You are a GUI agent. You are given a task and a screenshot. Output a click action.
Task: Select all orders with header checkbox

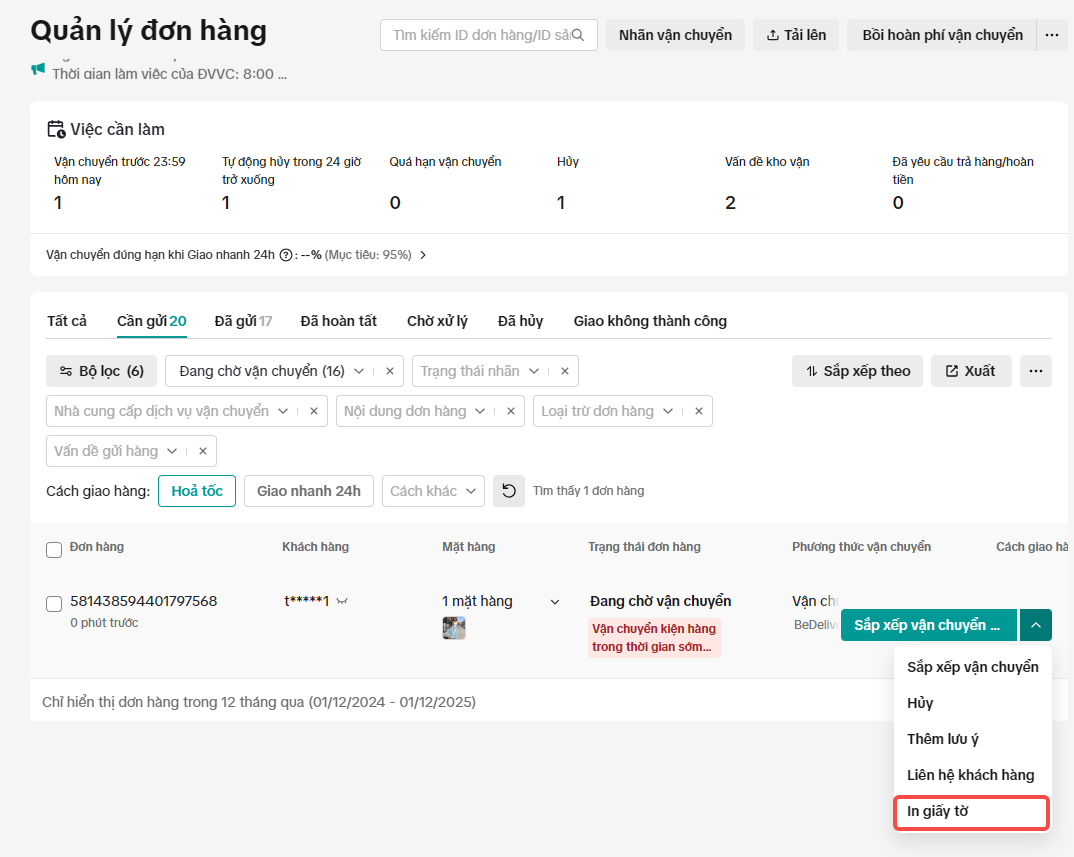[54, 549]
